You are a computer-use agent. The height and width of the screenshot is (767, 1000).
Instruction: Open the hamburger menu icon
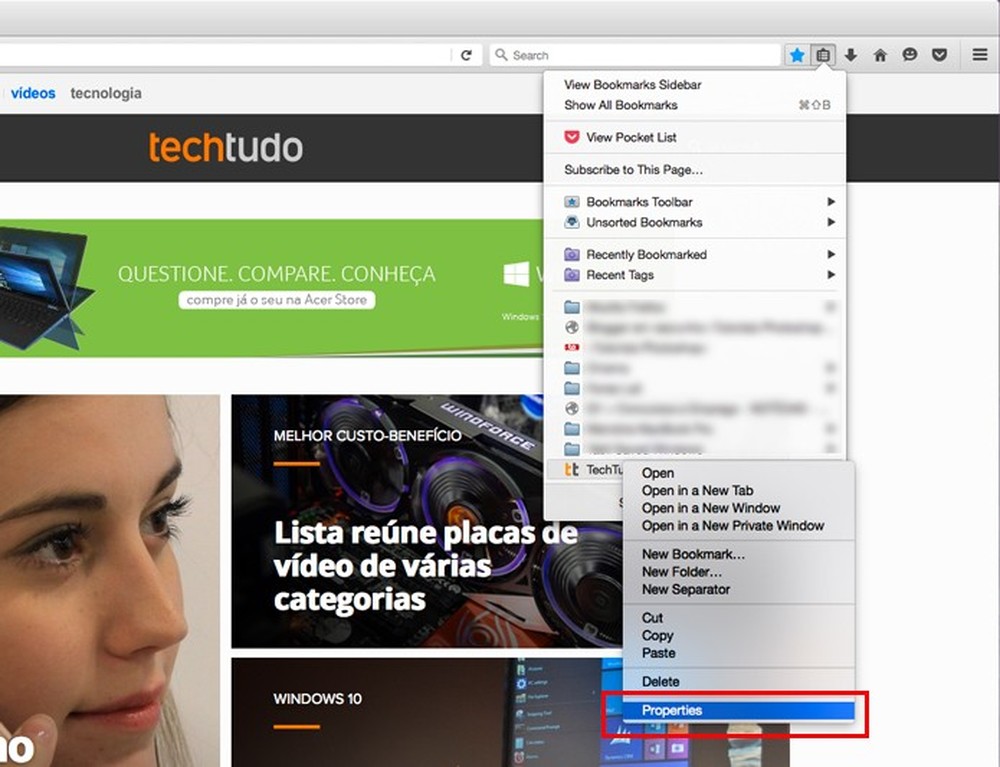(x=979, y=55)
